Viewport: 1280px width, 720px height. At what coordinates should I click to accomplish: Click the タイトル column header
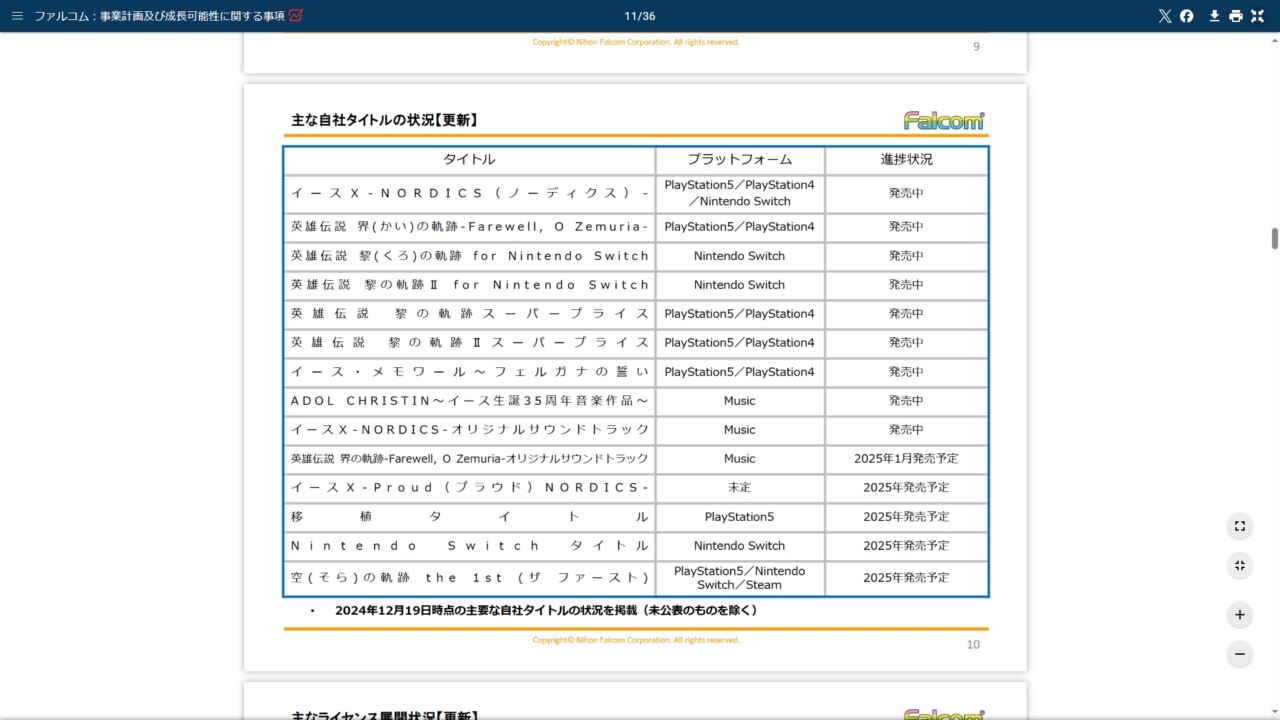[x=469, y=160]
